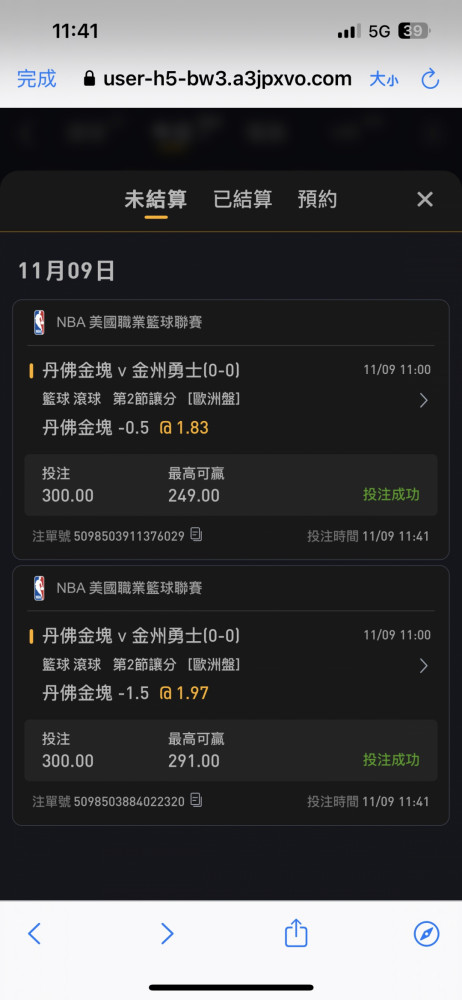The image size is (462, 1000).
Task: Tap the NBA logo on second bet
Action: click(40, 588)
